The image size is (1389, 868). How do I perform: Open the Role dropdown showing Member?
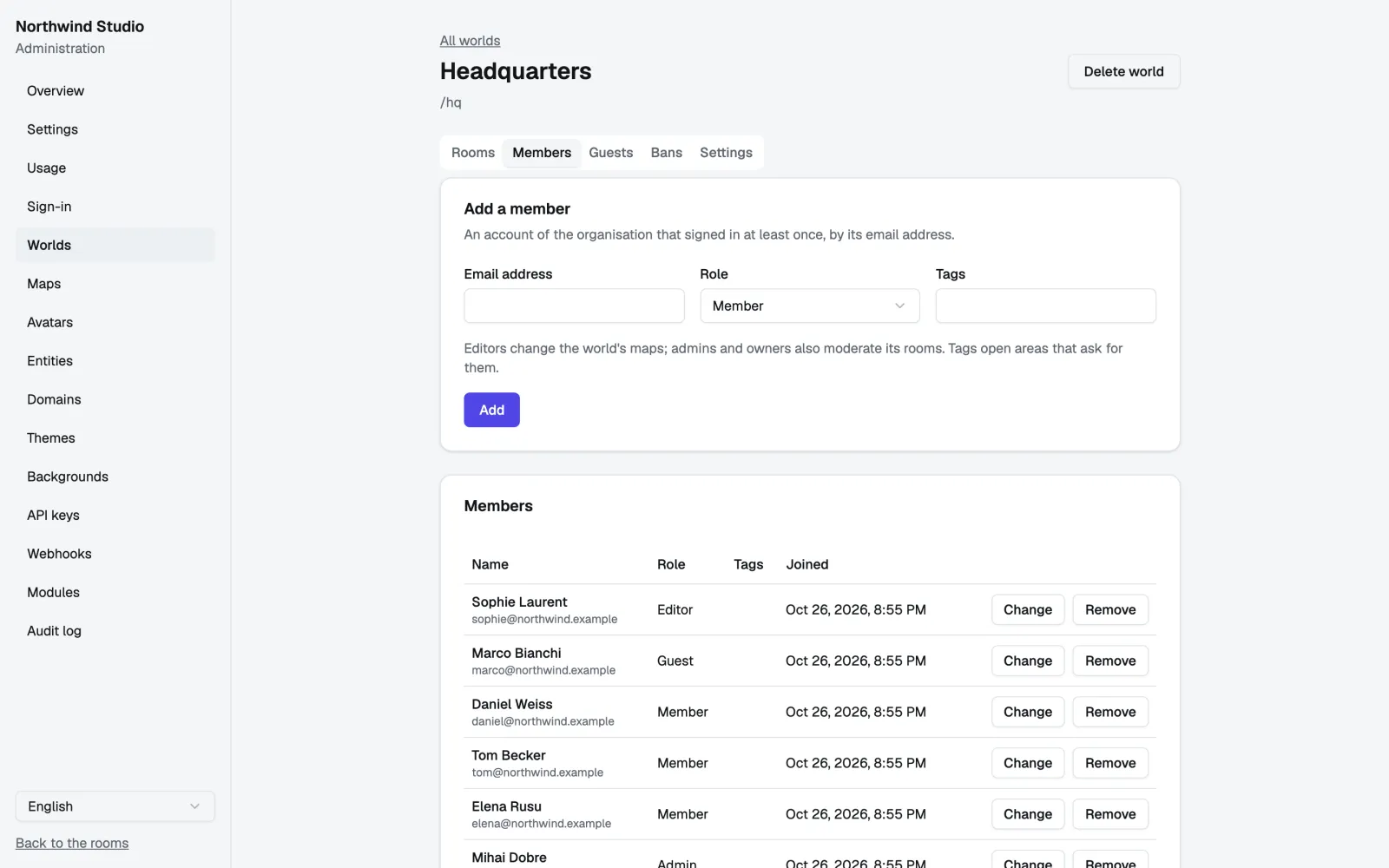pyautogui.click(x=809, y=306)
